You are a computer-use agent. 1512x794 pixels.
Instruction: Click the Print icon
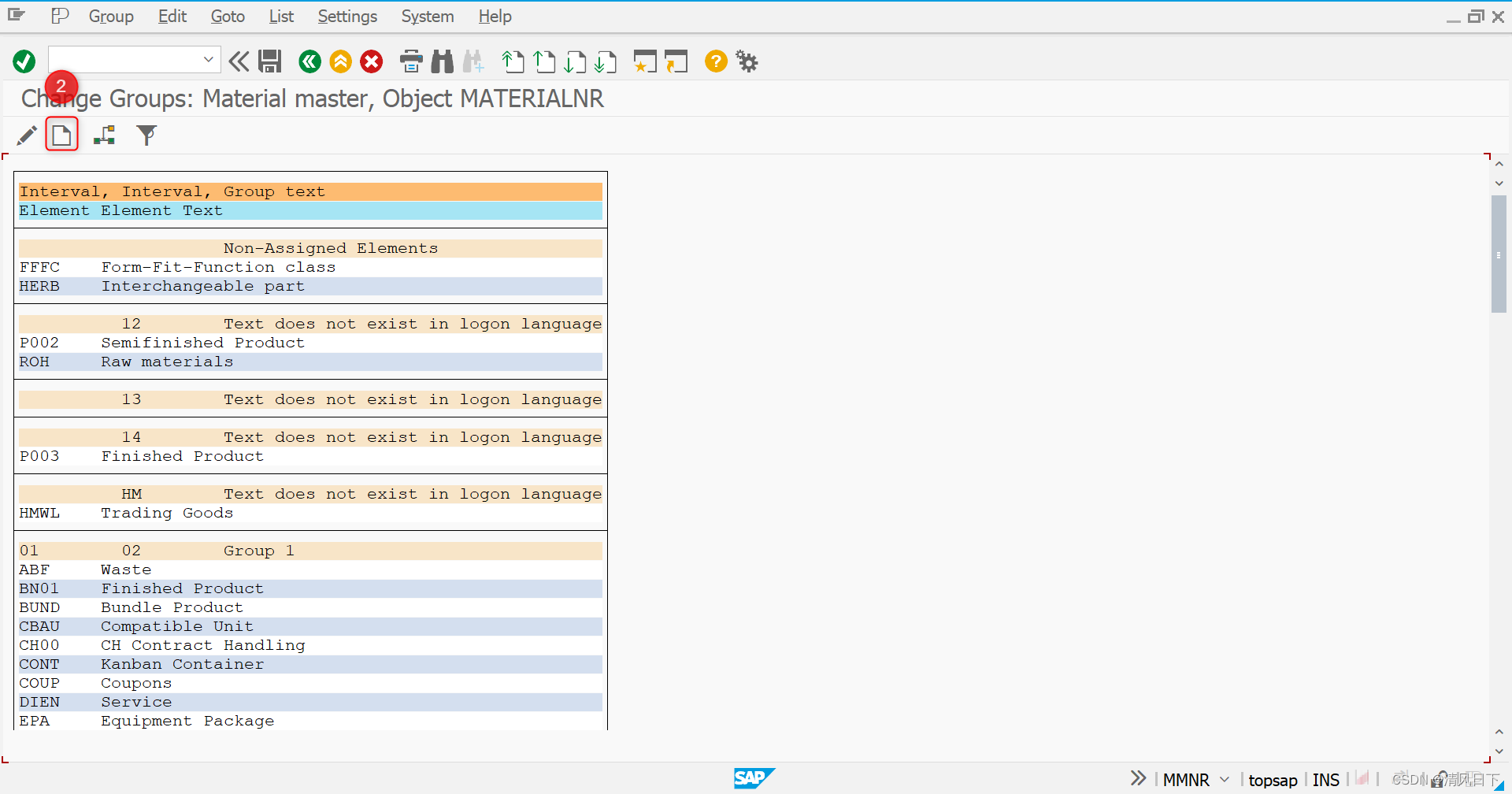tap(411, 61)
